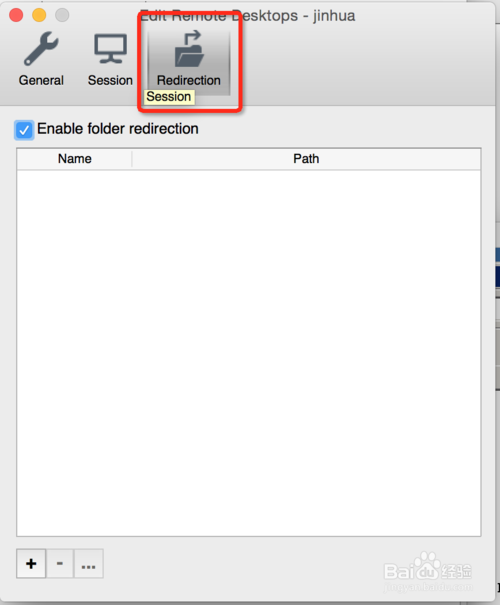Click the Redirection tab text label
The height and width of the screenshot is (605, 500).
tap(189, 80)
